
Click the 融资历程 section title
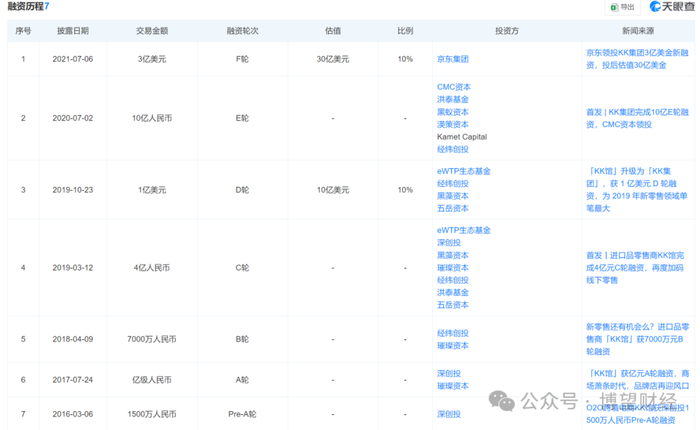(28, 7)
